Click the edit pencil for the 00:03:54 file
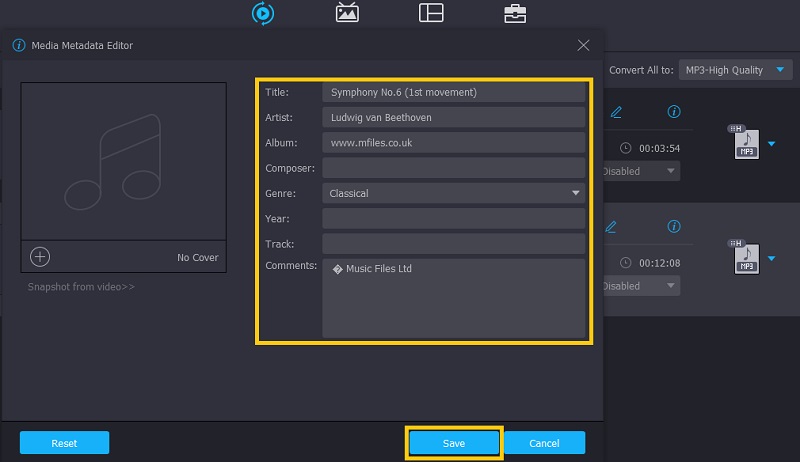 point(616,111)
